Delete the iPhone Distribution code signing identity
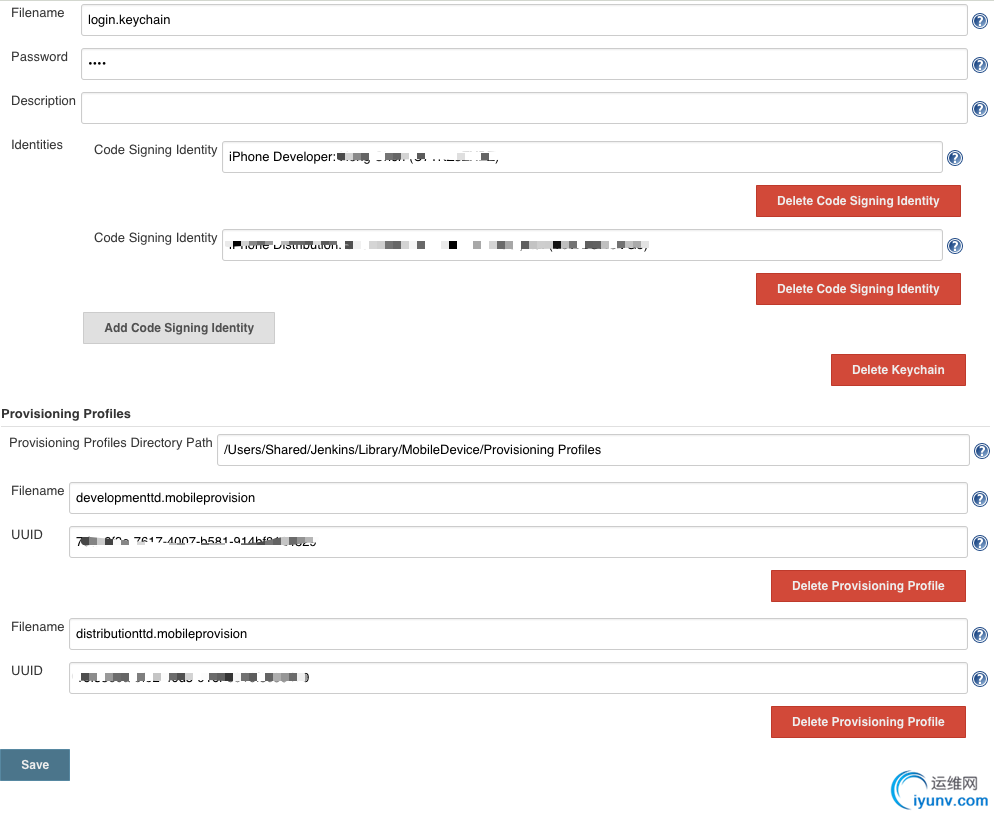 click(x=858, y=289)
